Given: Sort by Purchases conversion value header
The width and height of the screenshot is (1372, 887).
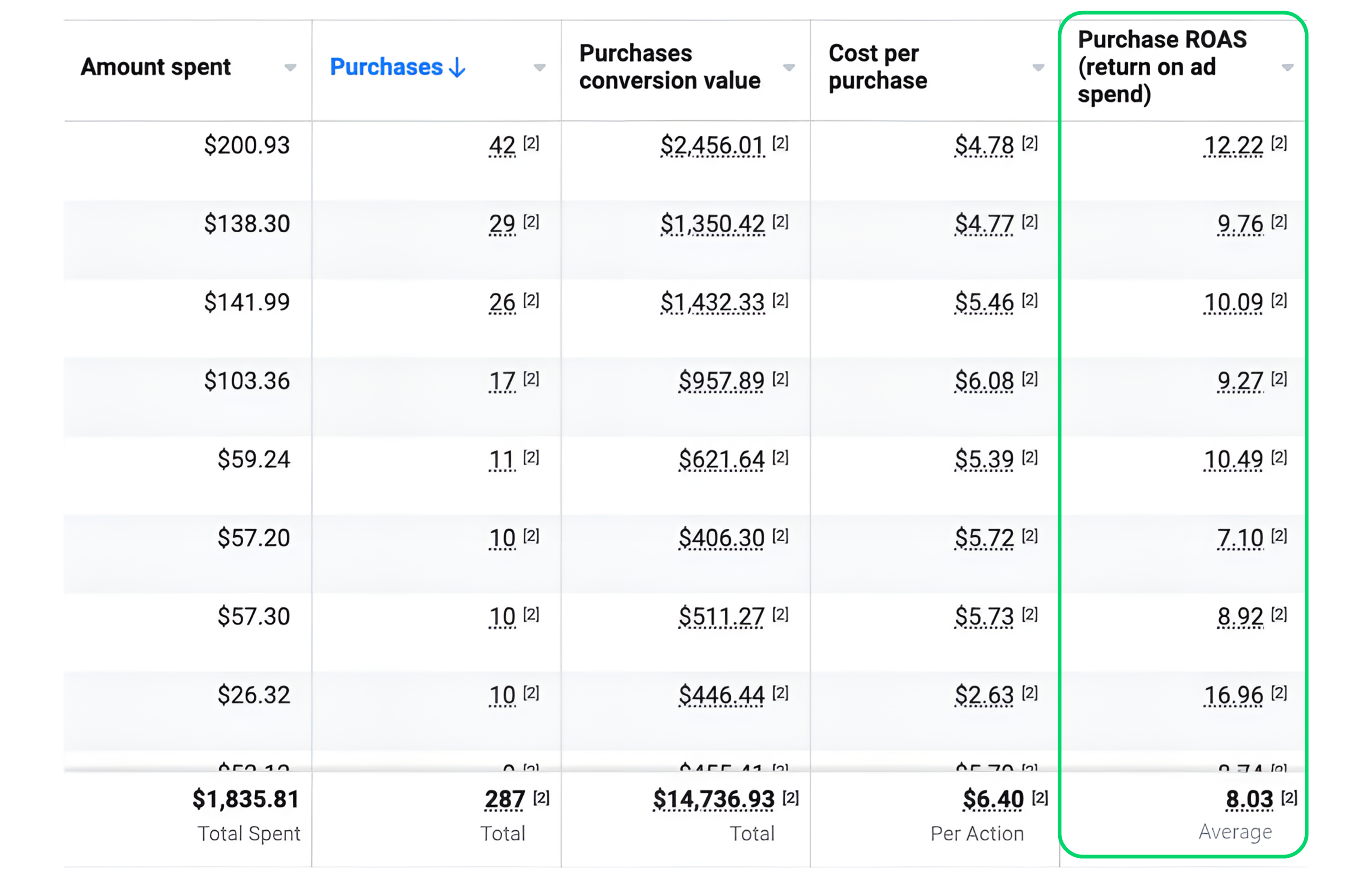Looking at the screenshot, I should point(670,67).
